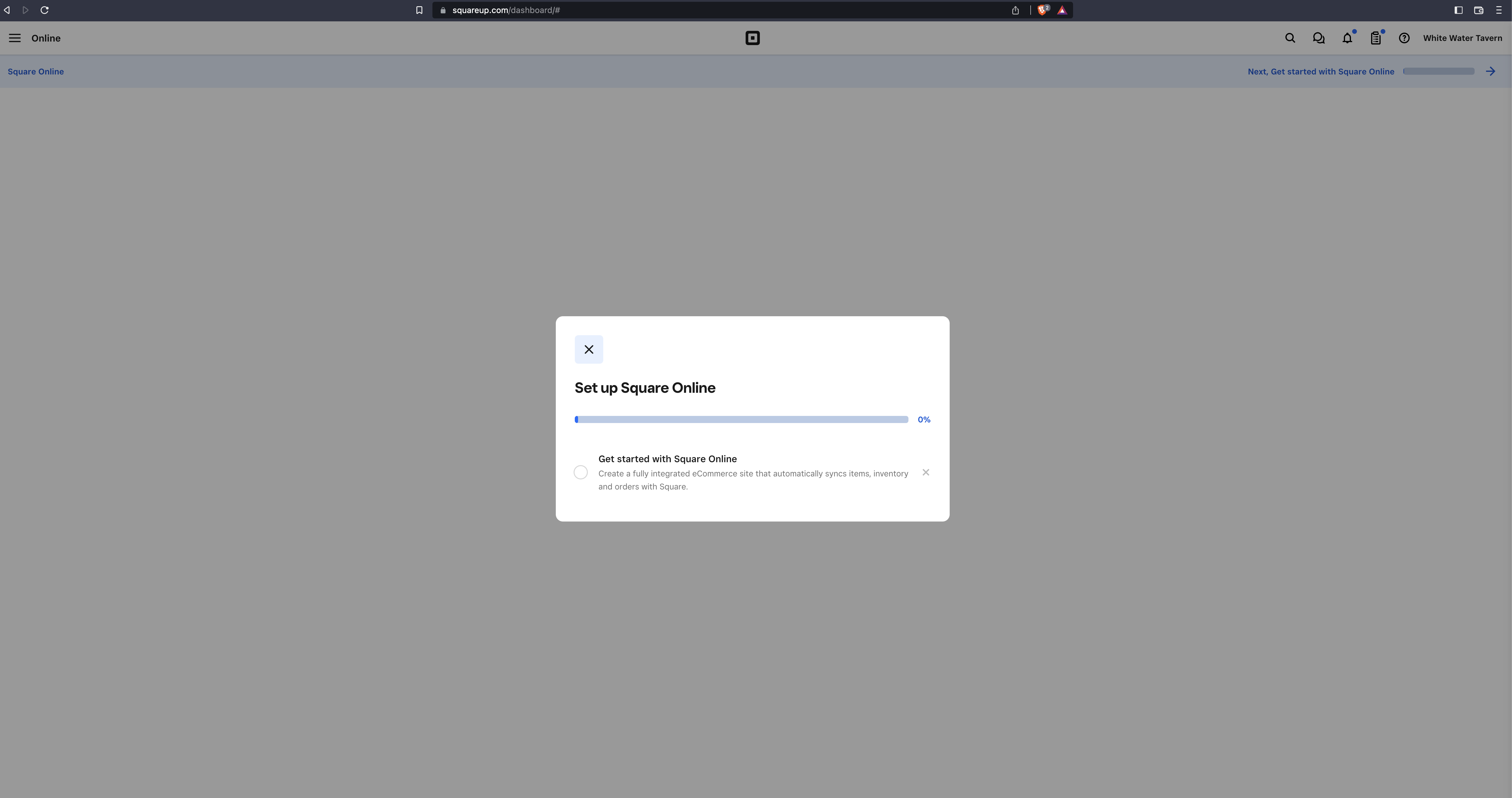Image resolution: width=1512 pixels, height=798 pixels.
Task: Open Get started with Square Online step
Action: (753, 472)
